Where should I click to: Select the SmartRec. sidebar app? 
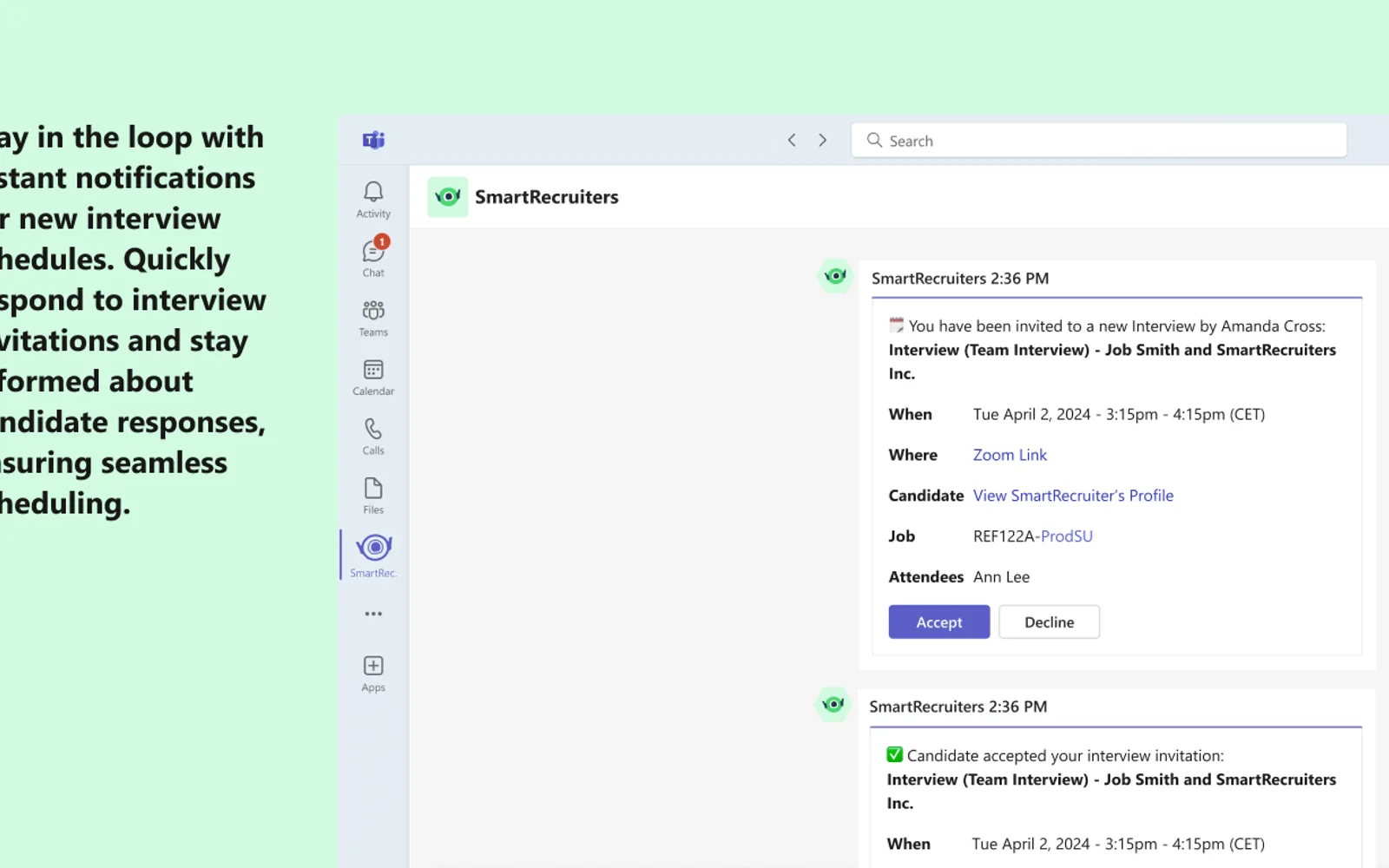coord(373,556)
